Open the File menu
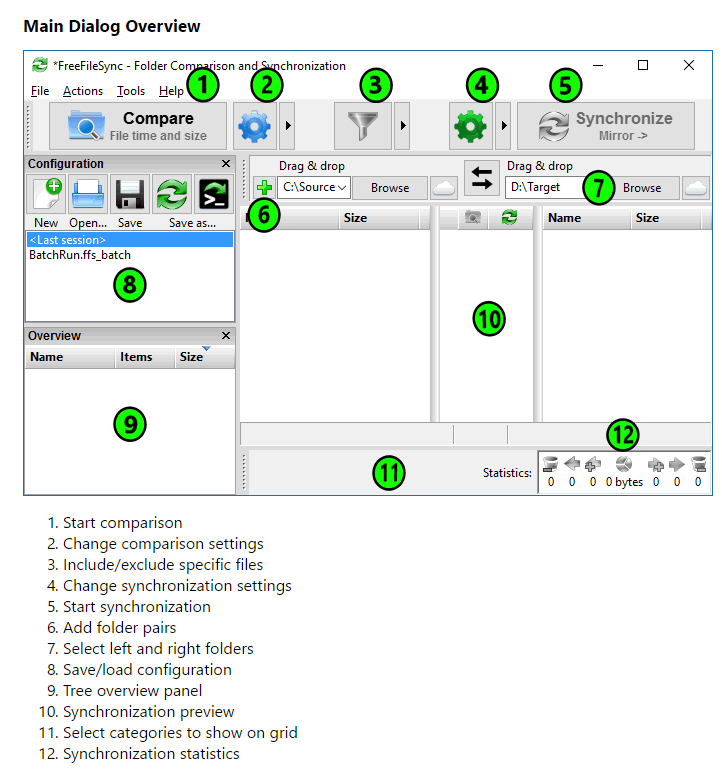Screen dimensions: 722x776 tap(40, 91)
